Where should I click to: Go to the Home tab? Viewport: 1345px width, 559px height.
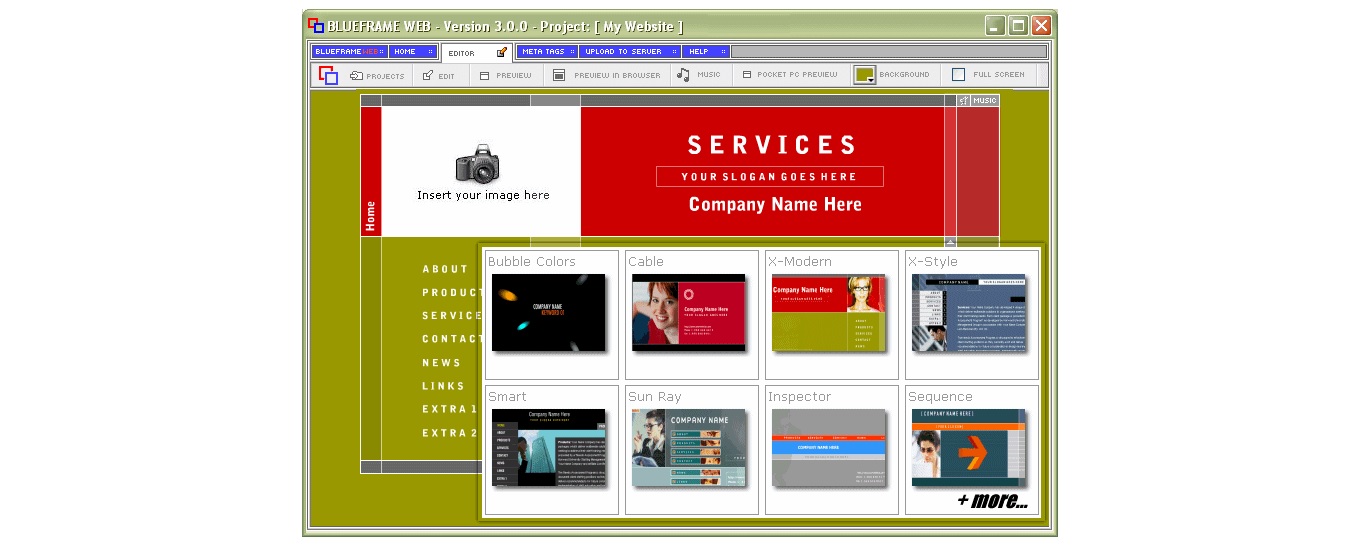coord(413,51)
